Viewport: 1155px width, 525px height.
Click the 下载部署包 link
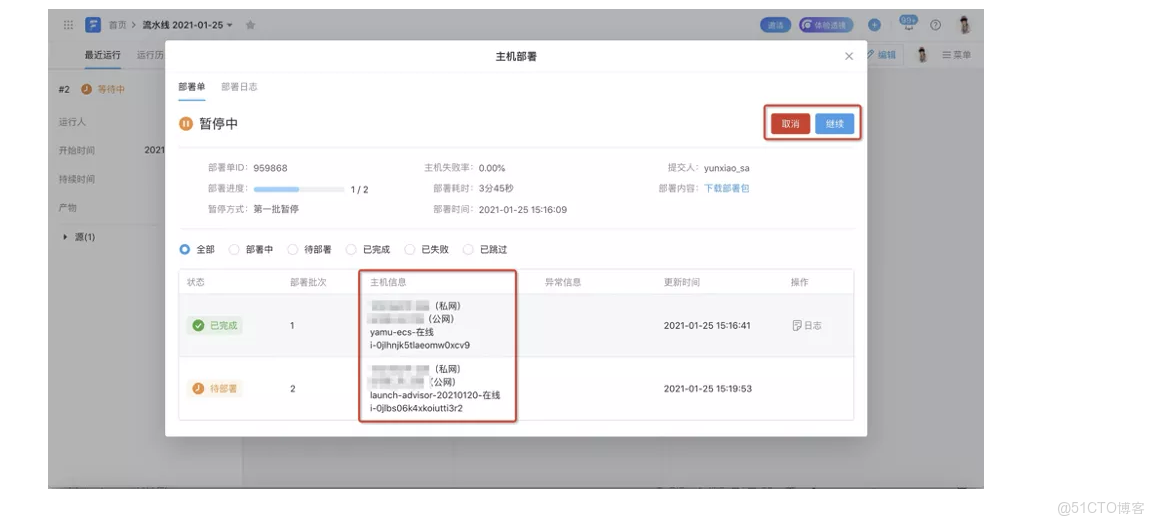(x=727, y=188)
